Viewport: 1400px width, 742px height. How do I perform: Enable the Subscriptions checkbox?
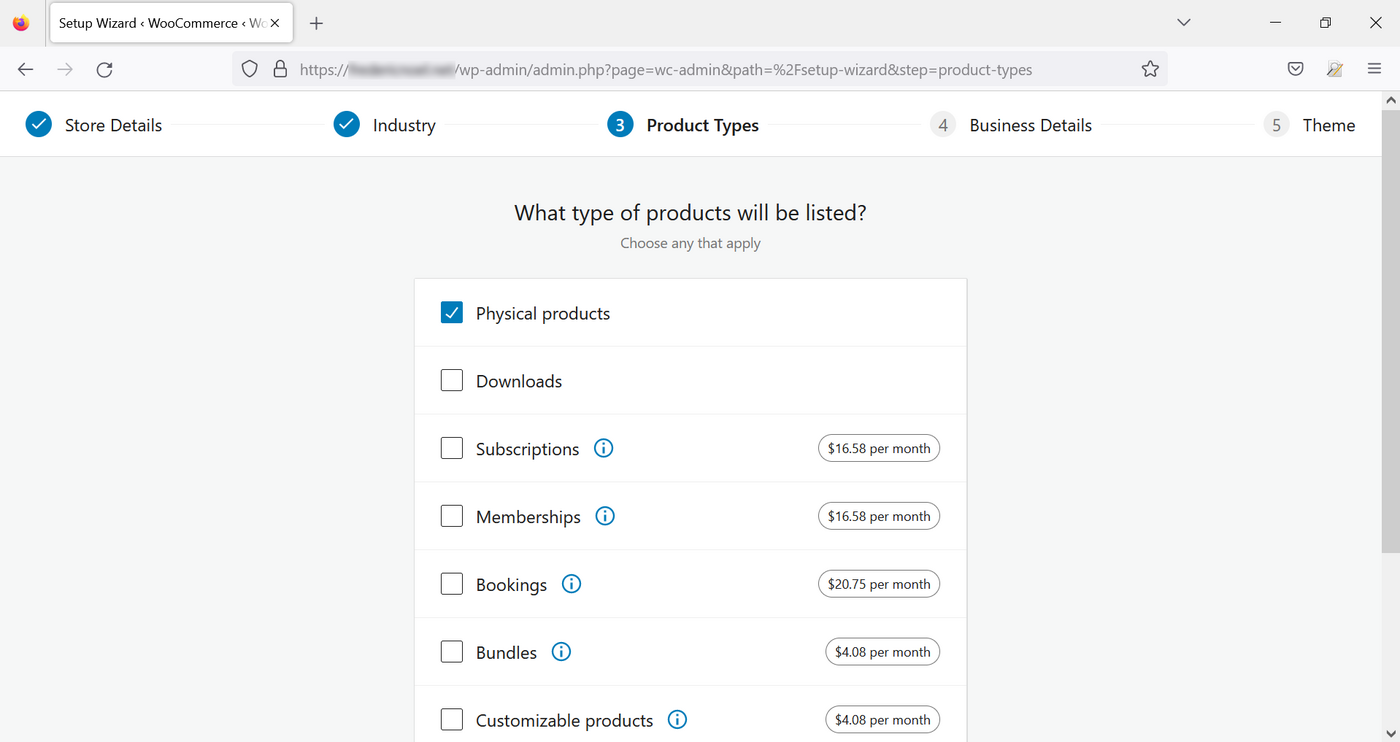[451, 448]
